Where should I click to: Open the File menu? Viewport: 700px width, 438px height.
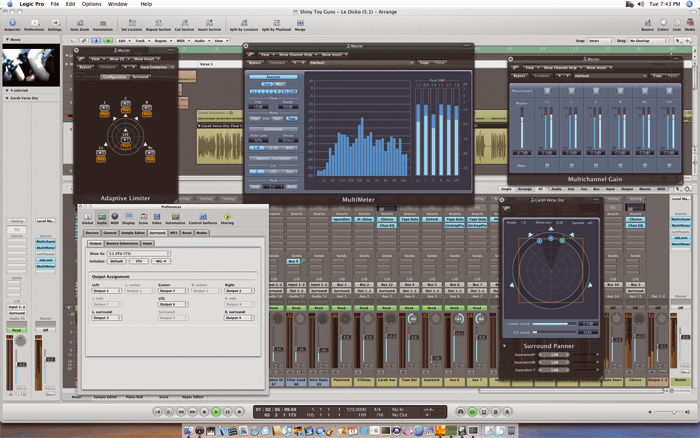pyautogui.click(x=54, y=4)
